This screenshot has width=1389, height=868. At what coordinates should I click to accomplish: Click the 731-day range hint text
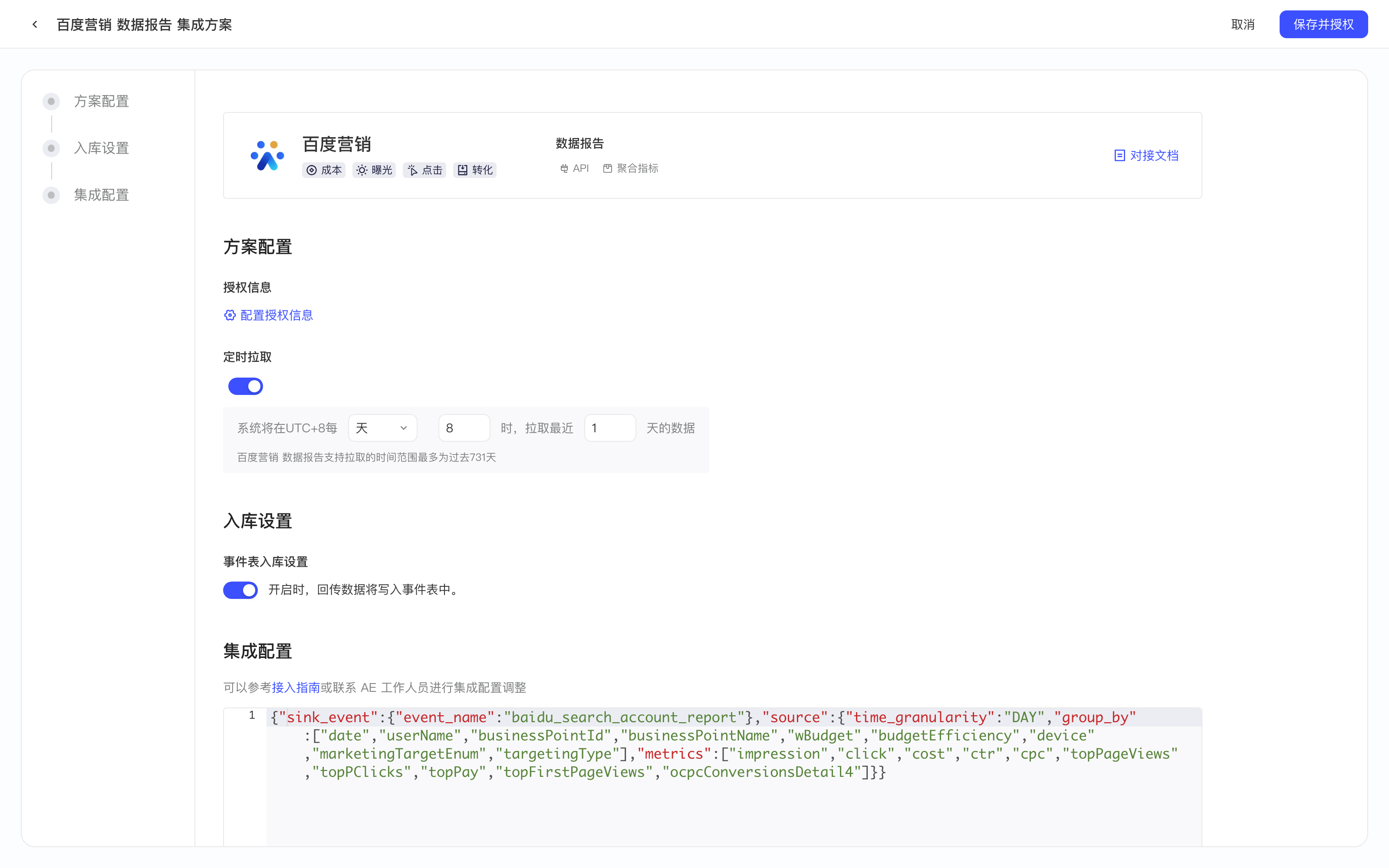point(366,457)
